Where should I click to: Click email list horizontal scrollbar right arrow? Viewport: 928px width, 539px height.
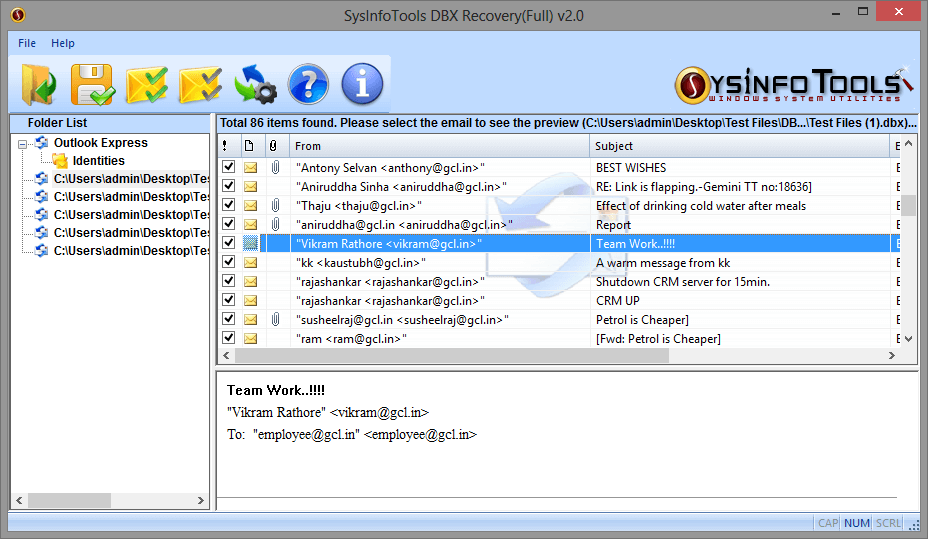(x=892, y=356)
